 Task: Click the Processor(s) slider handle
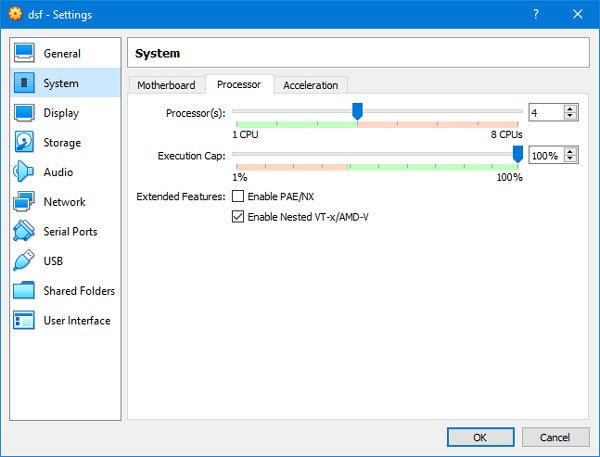click(x=357, y=111)
